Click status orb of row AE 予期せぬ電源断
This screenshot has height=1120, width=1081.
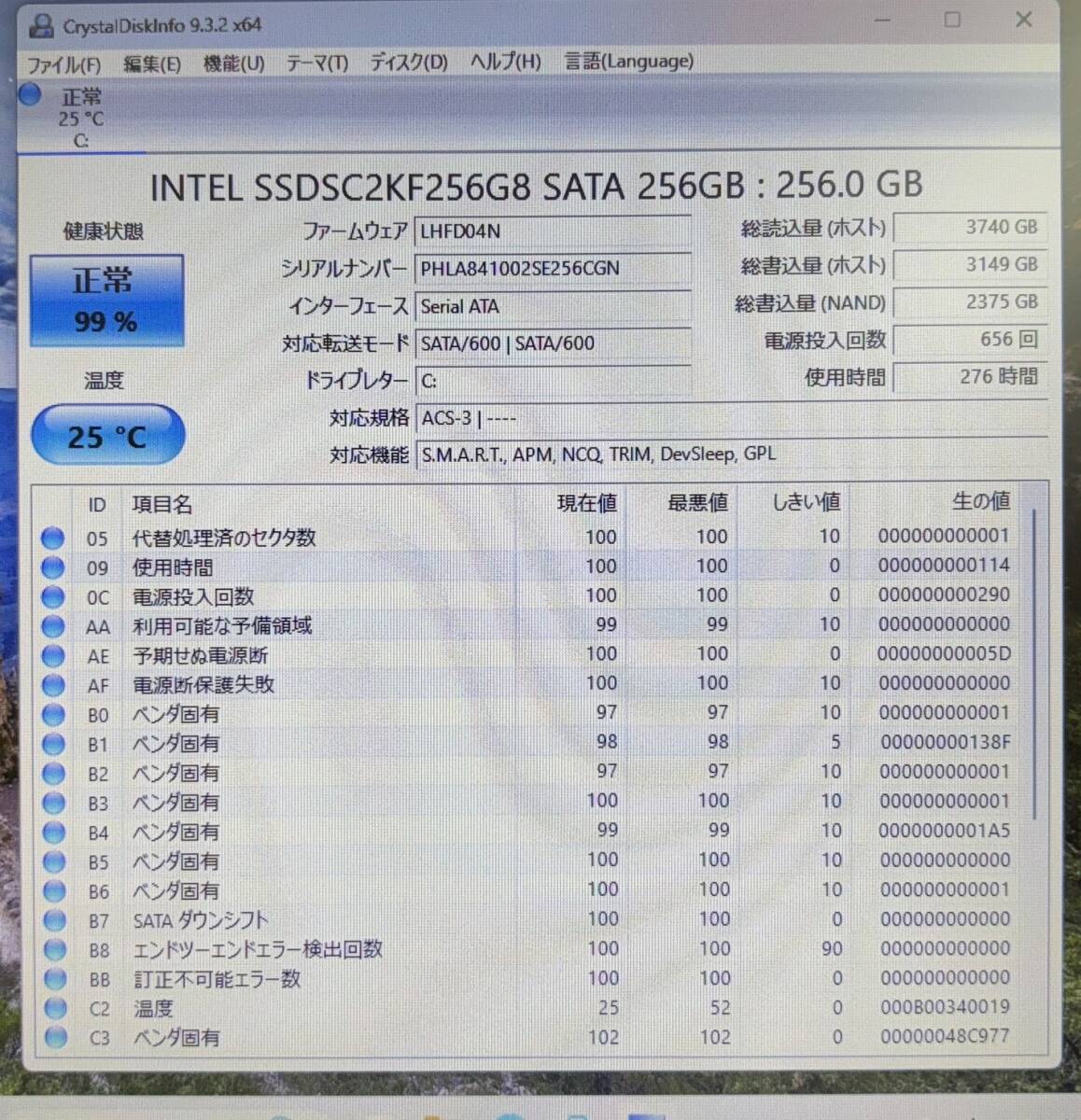[53, 655]
